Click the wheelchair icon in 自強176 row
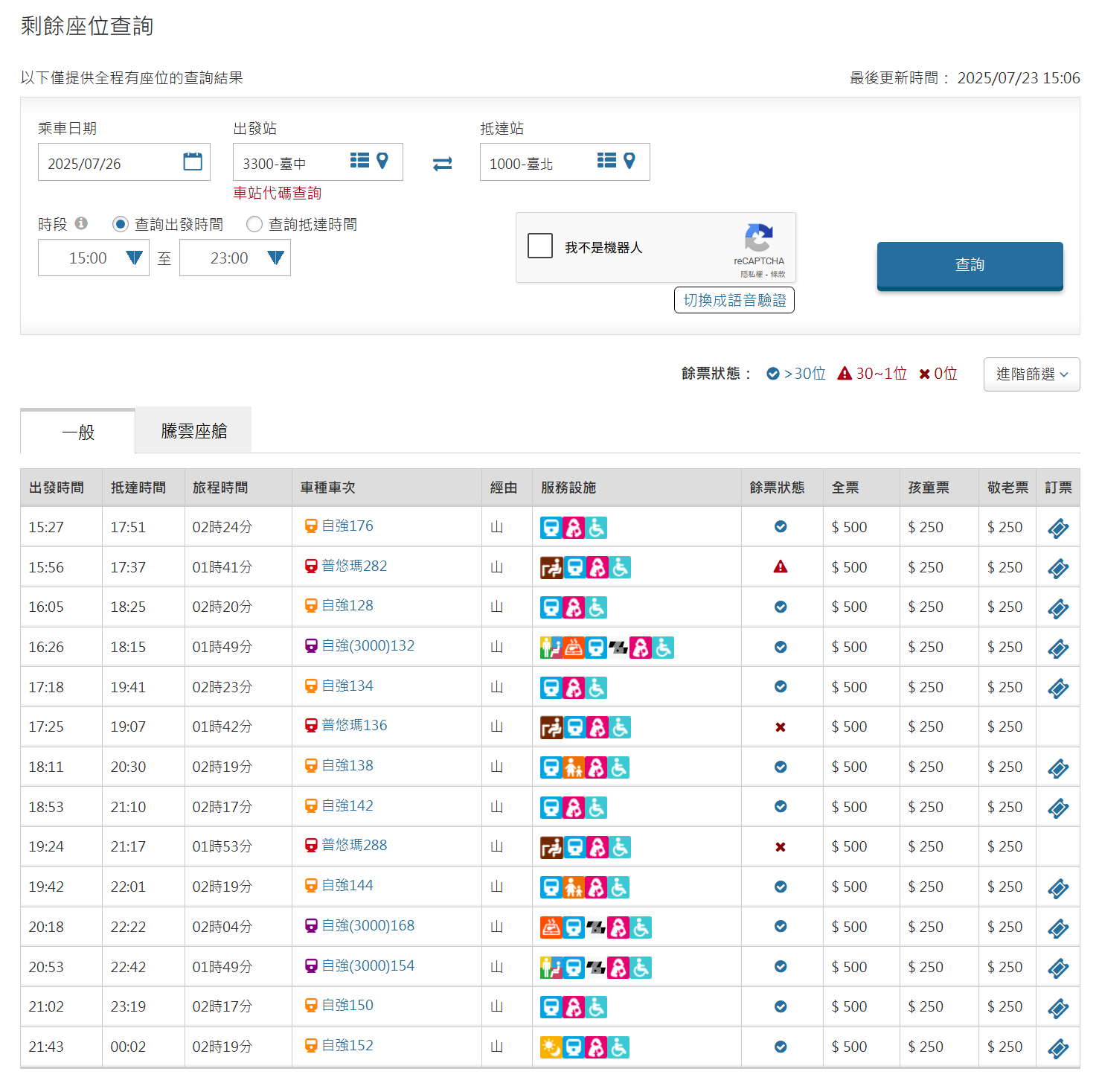The image size is (1099, 1092). (596, 528)
